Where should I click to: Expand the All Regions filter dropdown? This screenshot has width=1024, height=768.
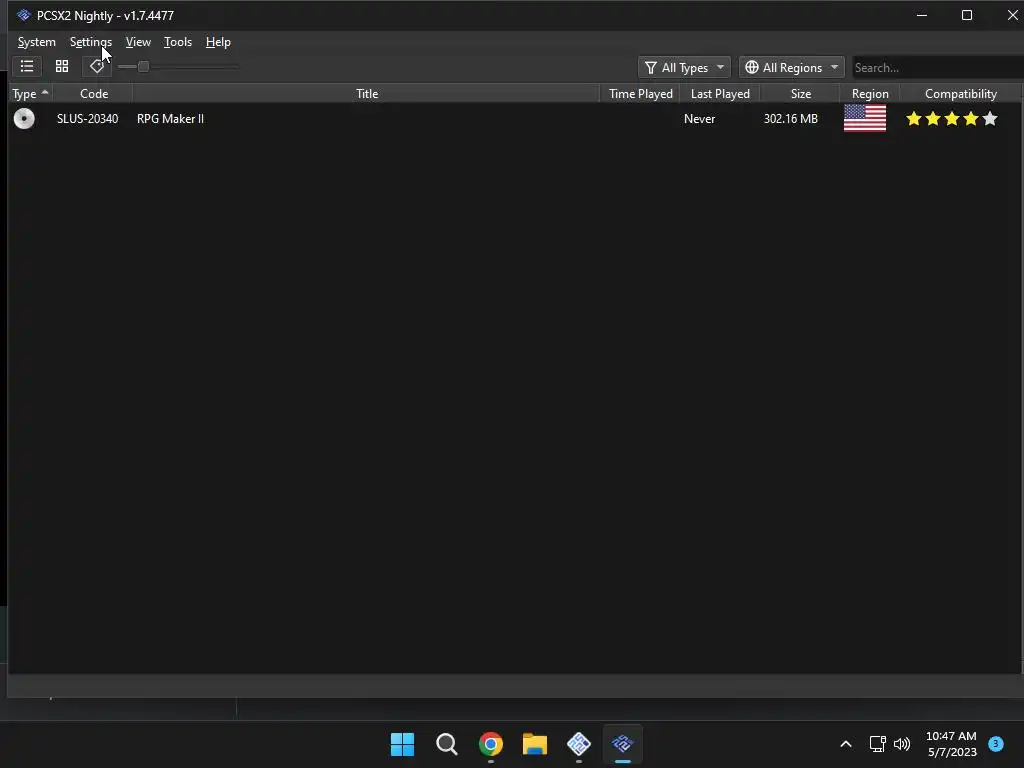[792, 67]
